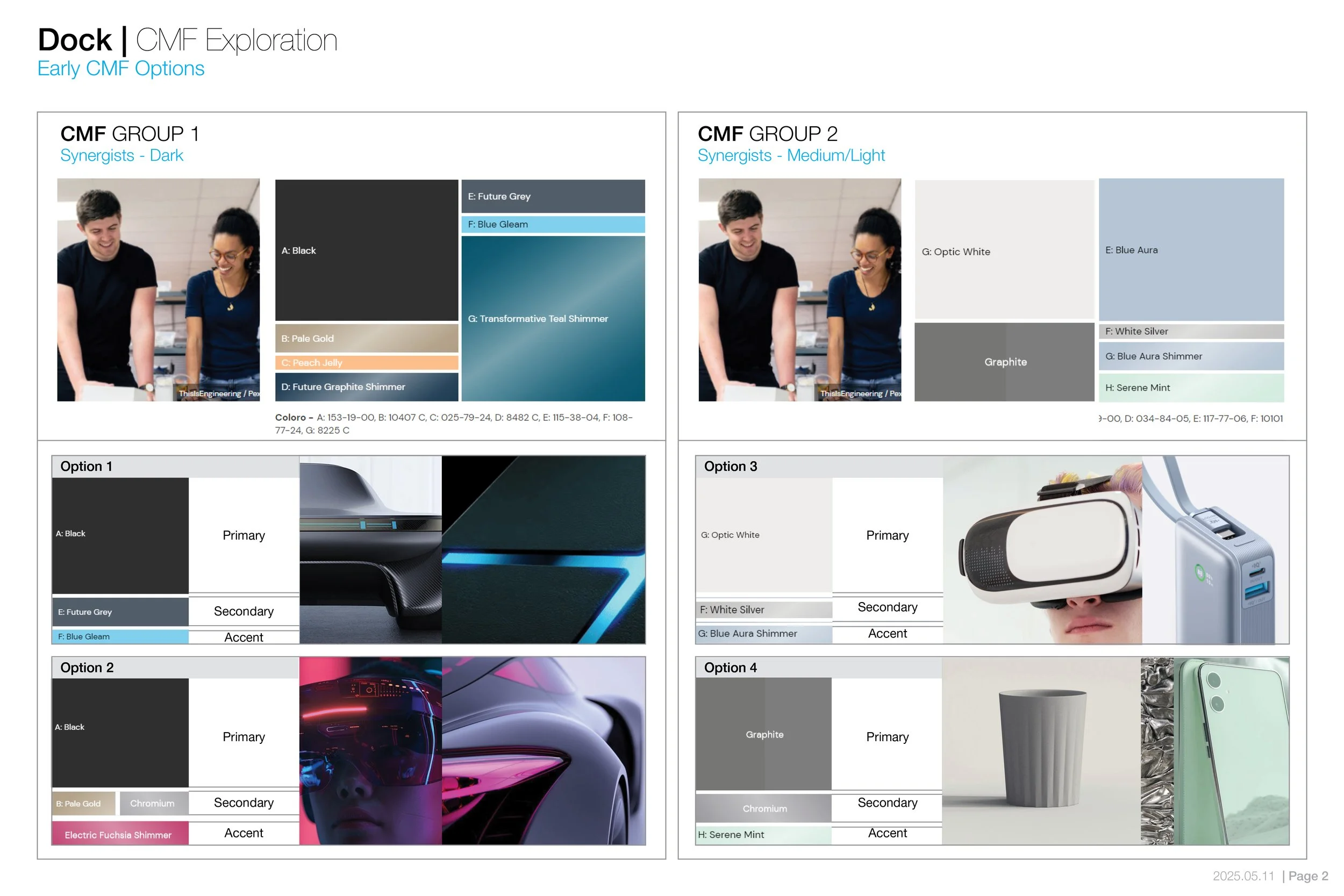
Task: Click the H: Serene Mint swatch in Group 2
Action: [1191, 388]
